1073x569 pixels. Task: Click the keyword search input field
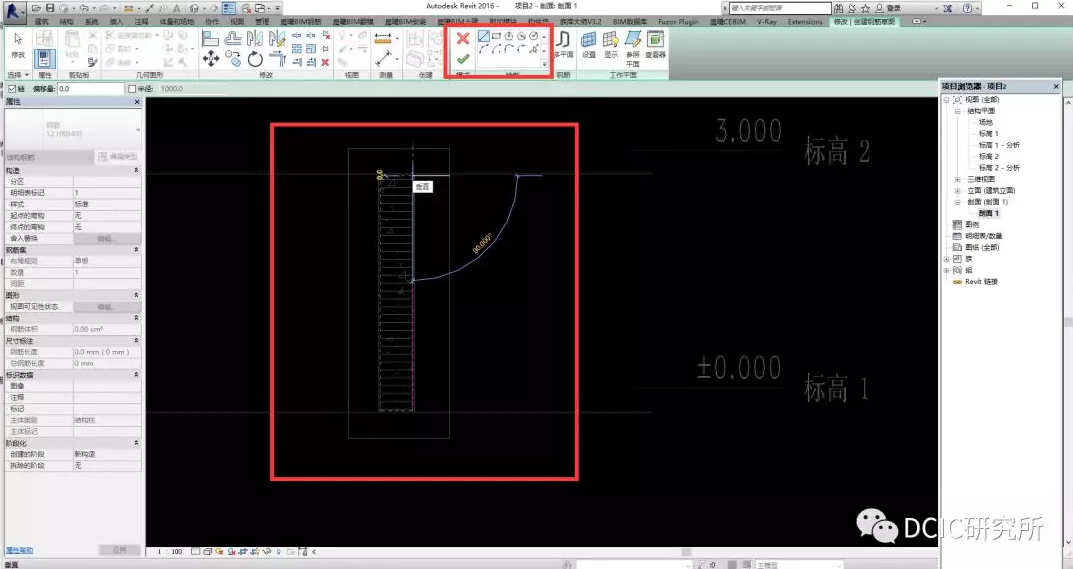point(779,8)
